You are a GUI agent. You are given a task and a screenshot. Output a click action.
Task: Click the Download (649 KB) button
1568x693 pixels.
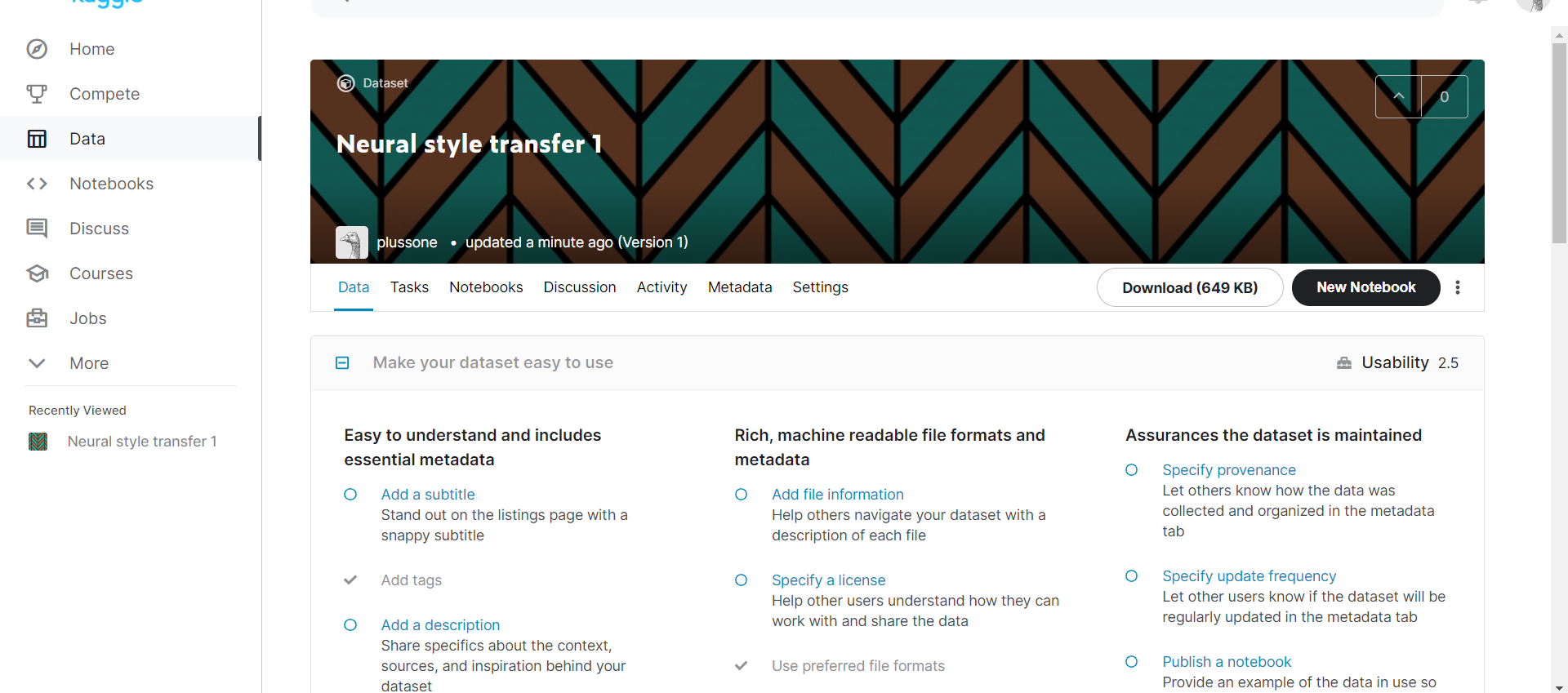tap(1190, 287)
